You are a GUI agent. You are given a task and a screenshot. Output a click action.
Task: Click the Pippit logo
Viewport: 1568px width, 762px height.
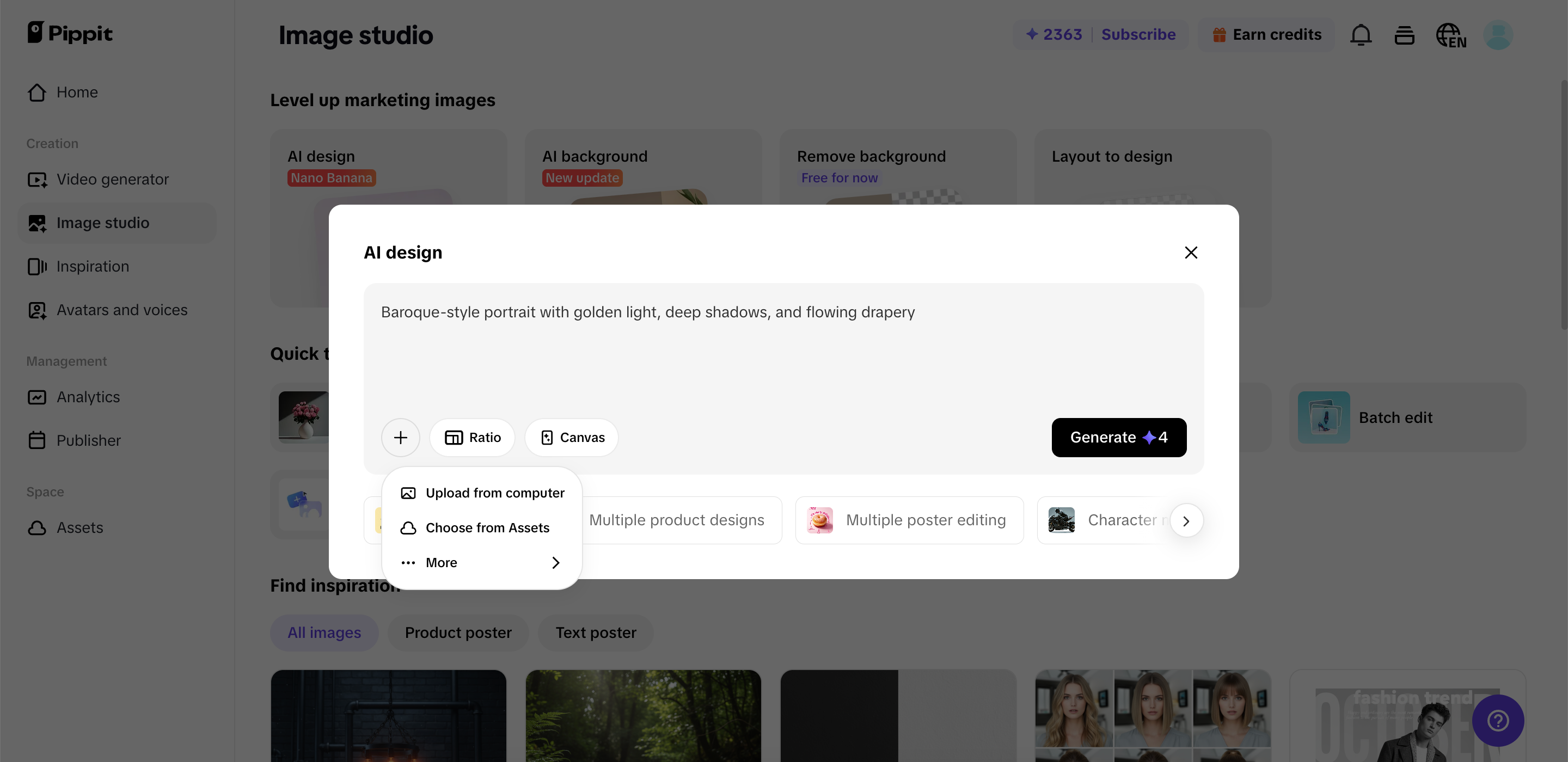click(x=70, y=33)
